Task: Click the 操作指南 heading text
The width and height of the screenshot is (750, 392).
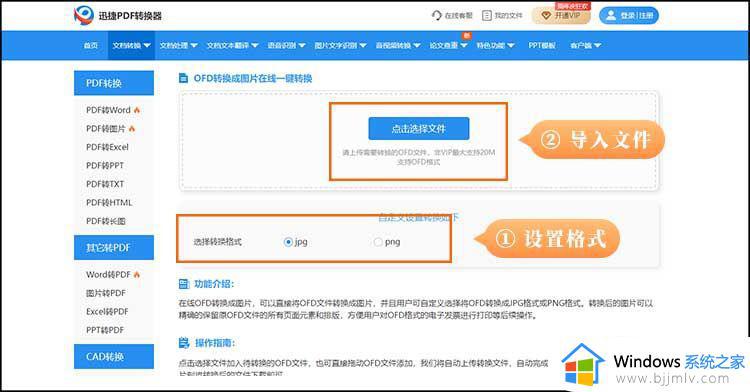Action: coord(215,343)
